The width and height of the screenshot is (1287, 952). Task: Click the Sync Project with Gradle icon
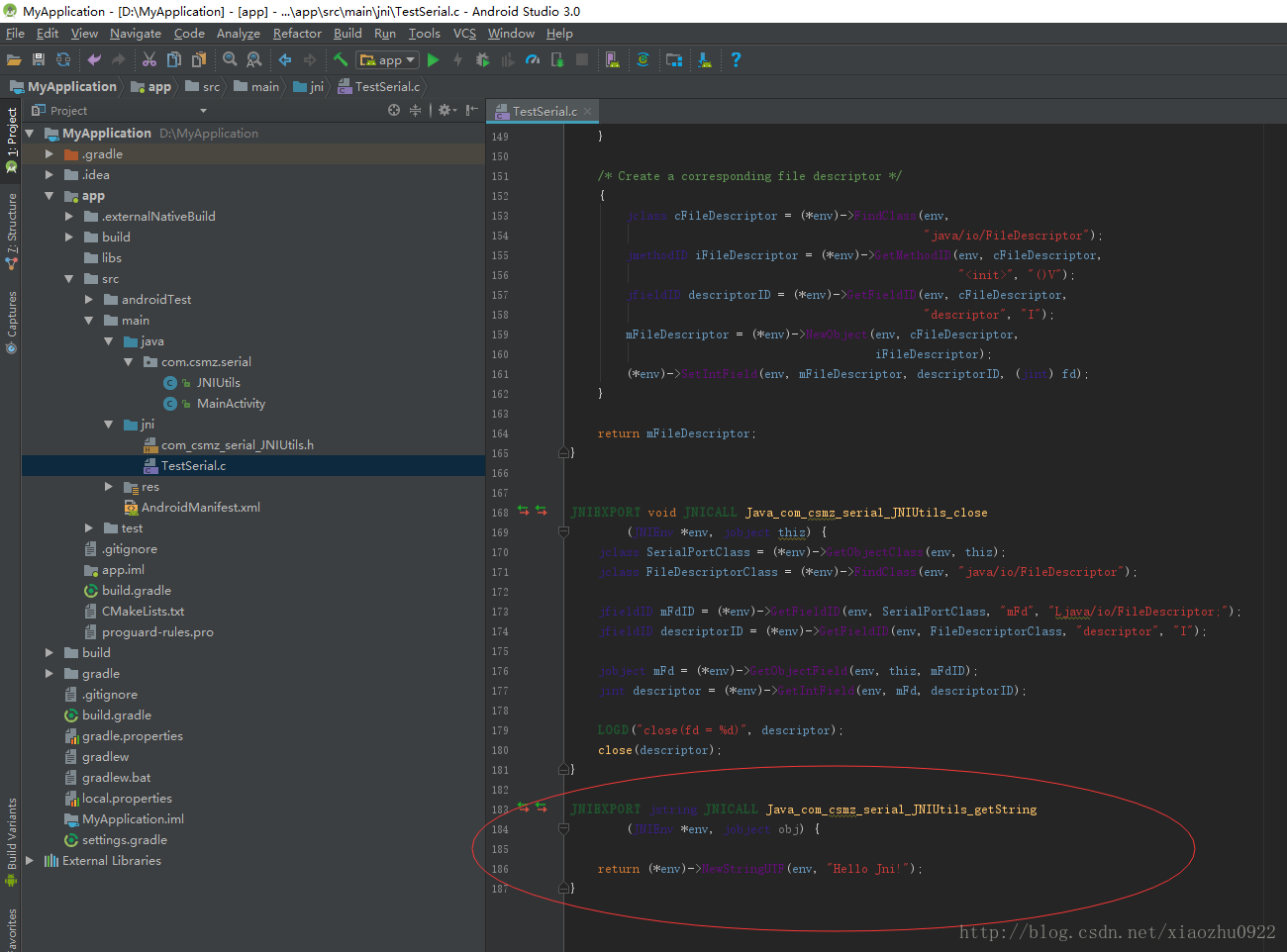click(643, 60)
